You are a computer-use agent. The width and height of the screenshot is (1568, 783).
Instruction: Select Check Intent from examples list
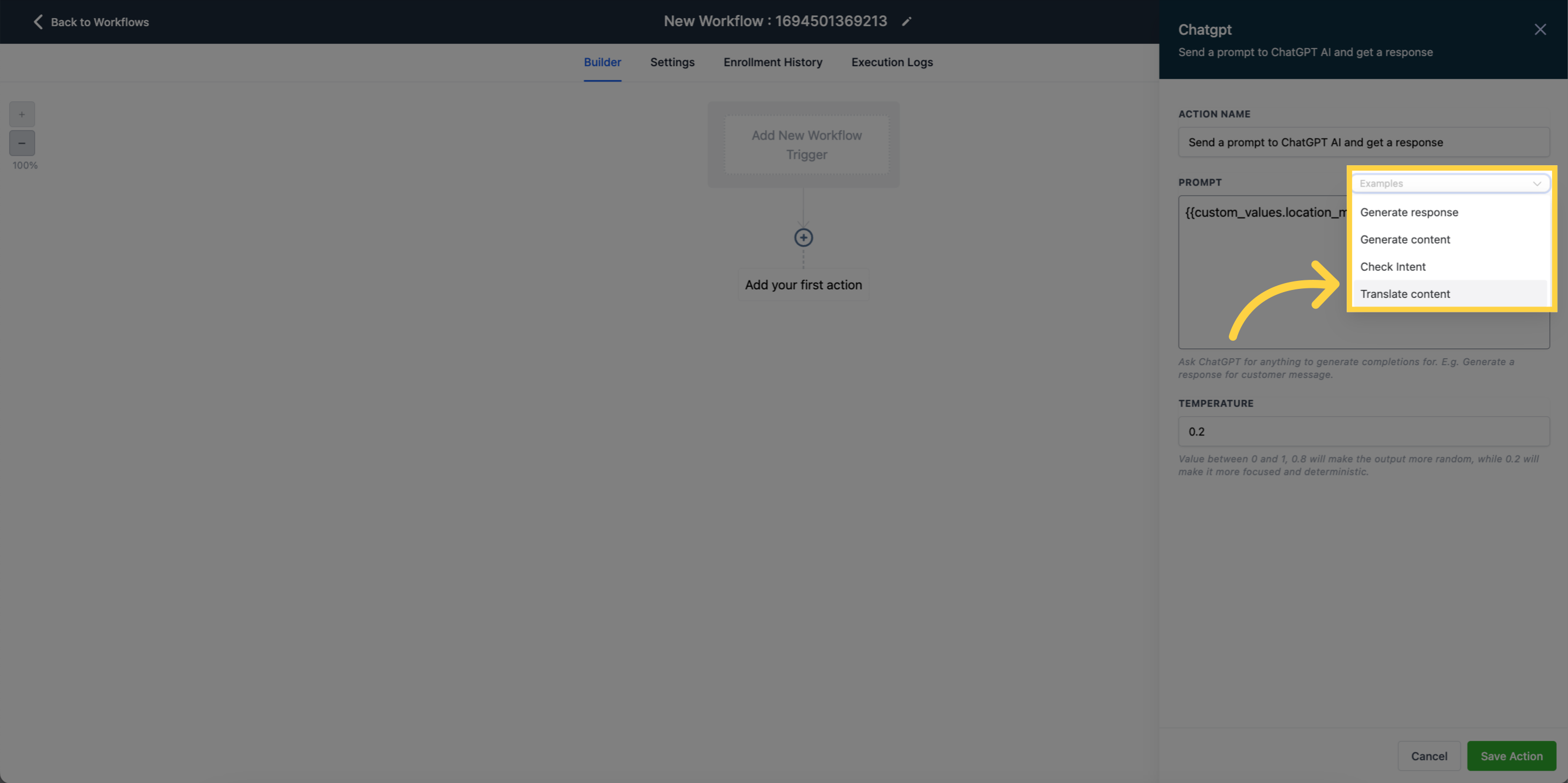tap(1393, 266)
